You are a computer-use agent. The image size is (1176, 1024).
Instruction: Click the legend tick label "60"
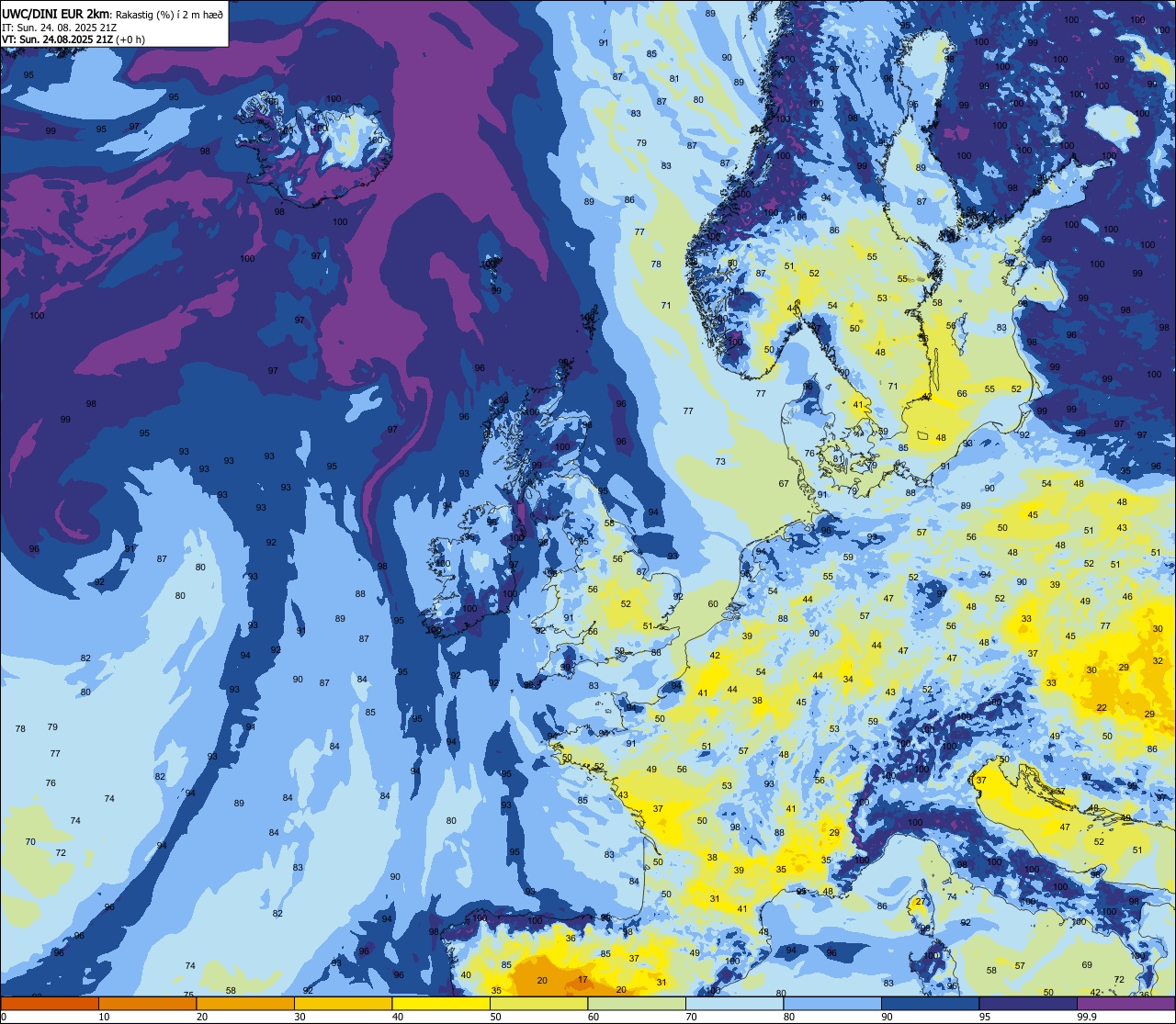[x=594, y=1017]
